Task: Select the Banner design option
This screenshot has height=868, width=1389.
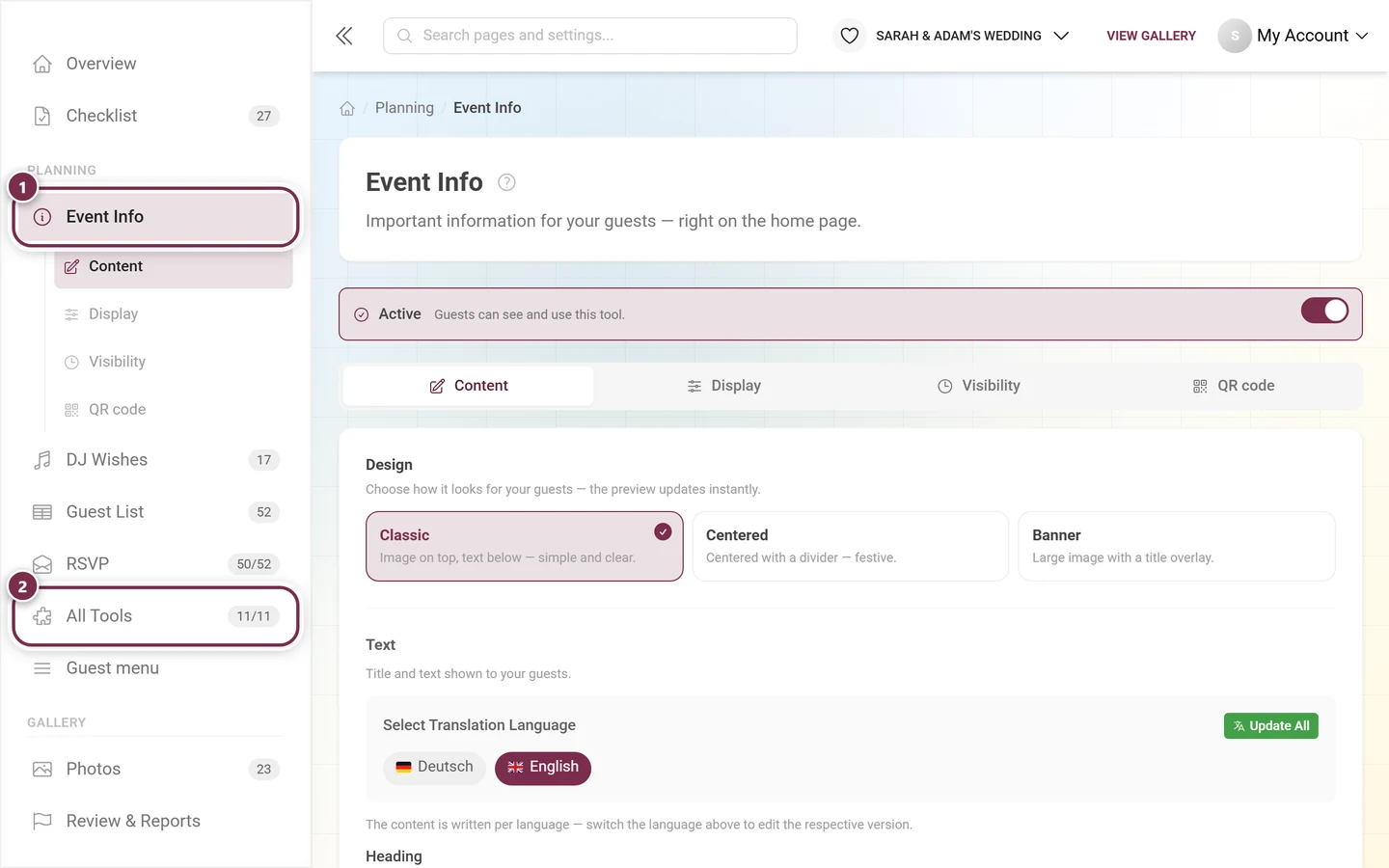Action: (x=1177, y=546)
